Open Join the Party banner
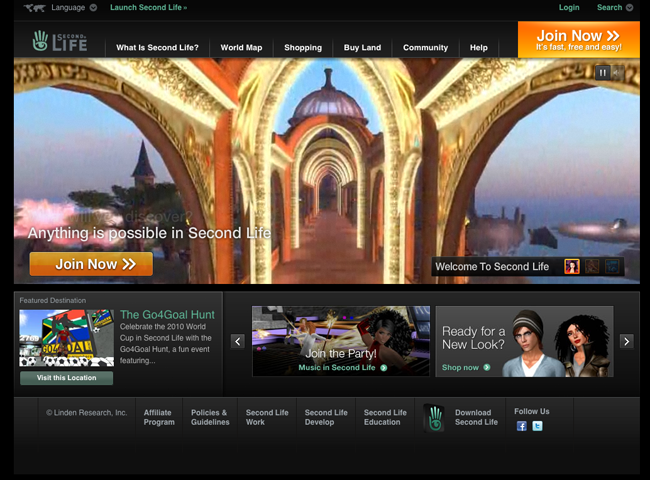This screenshot has height=480, width=650. pyautogui.click(x=341, y=341)
